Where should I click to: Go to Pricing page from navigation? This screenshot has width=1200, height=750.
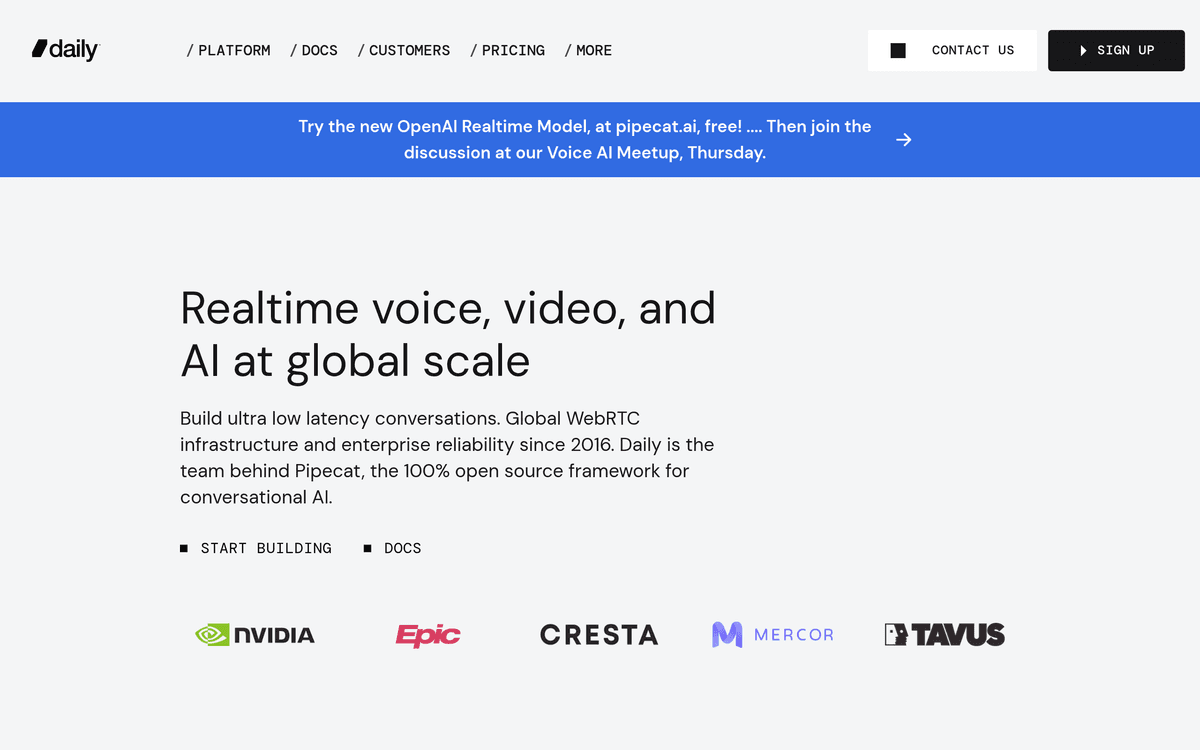(508, 50)
